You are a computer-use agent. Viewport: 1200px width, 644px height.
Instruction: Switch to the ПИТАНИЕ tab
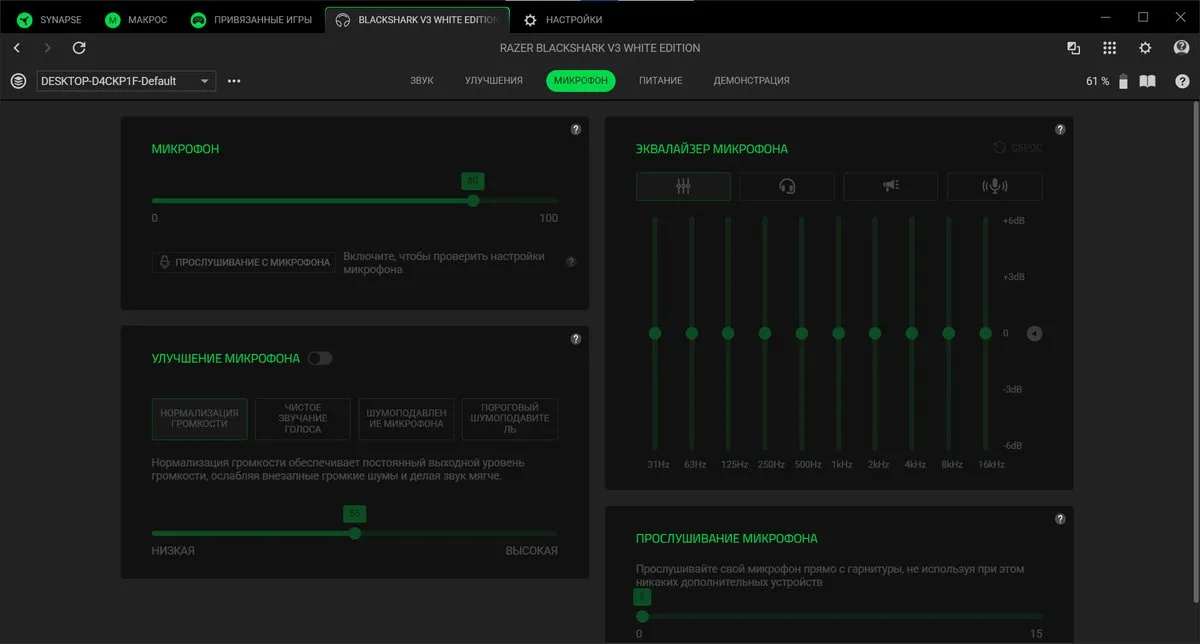661,81
